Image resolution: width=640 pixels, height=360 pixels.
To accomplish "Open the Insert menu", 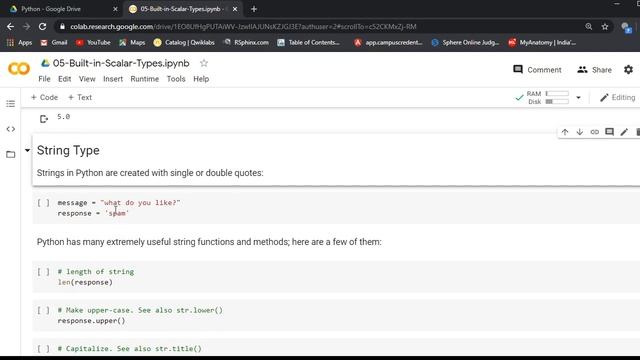I will [113, 79].
